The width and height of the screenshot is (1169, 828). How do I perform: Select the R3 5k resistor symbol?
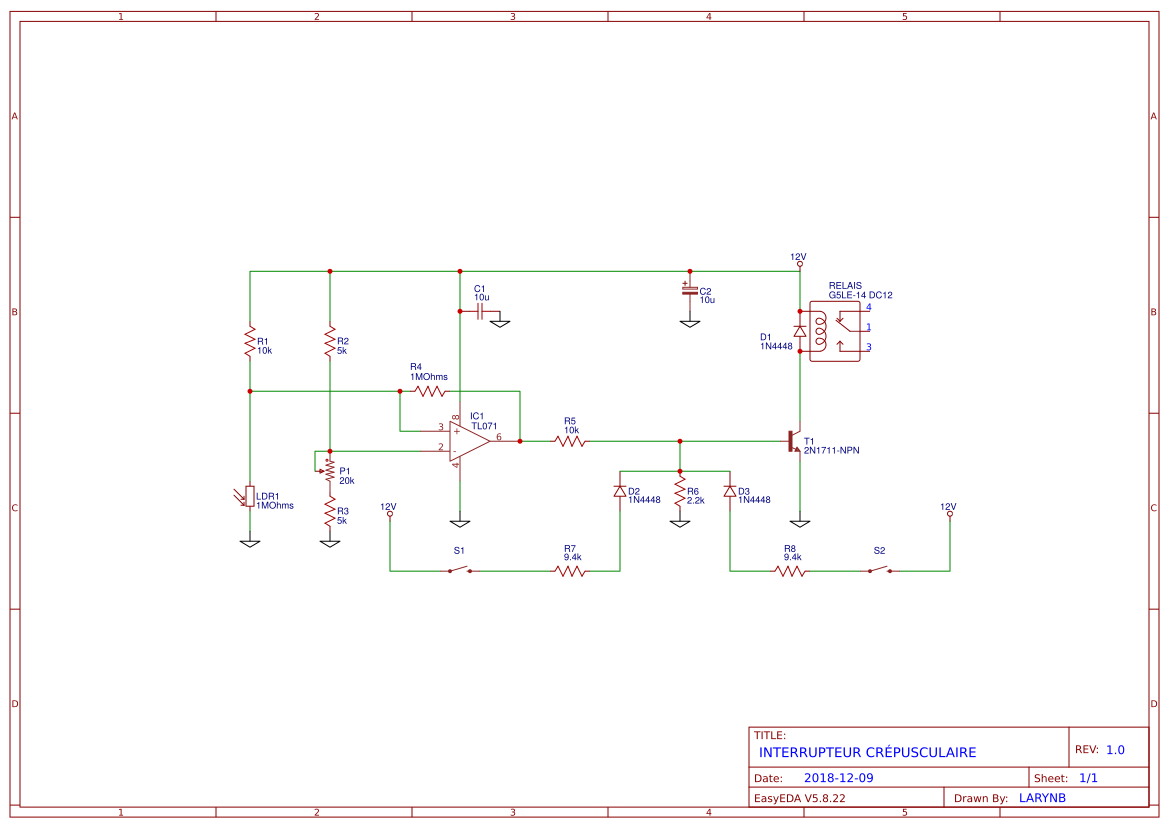click(x=330, y=512)
